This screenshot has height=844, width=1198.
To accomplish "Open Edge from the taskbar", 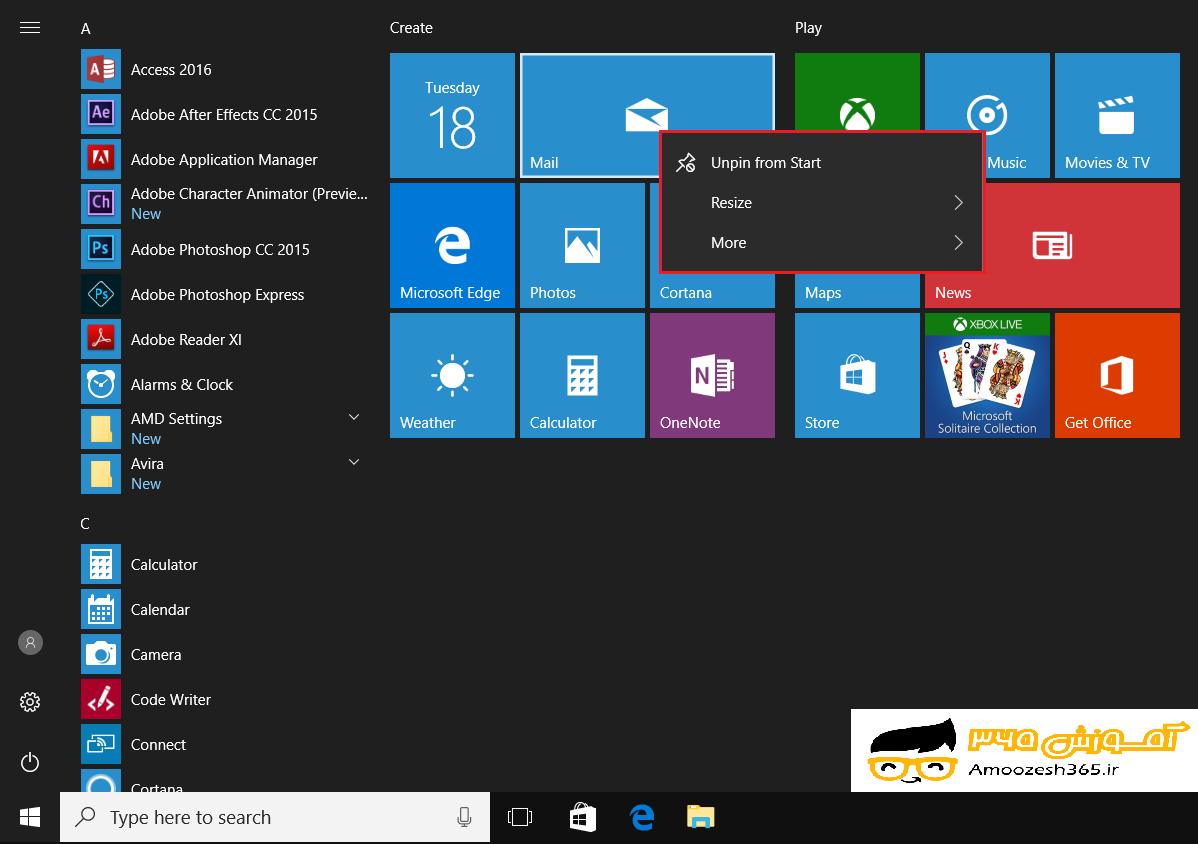I will [642, 817].
